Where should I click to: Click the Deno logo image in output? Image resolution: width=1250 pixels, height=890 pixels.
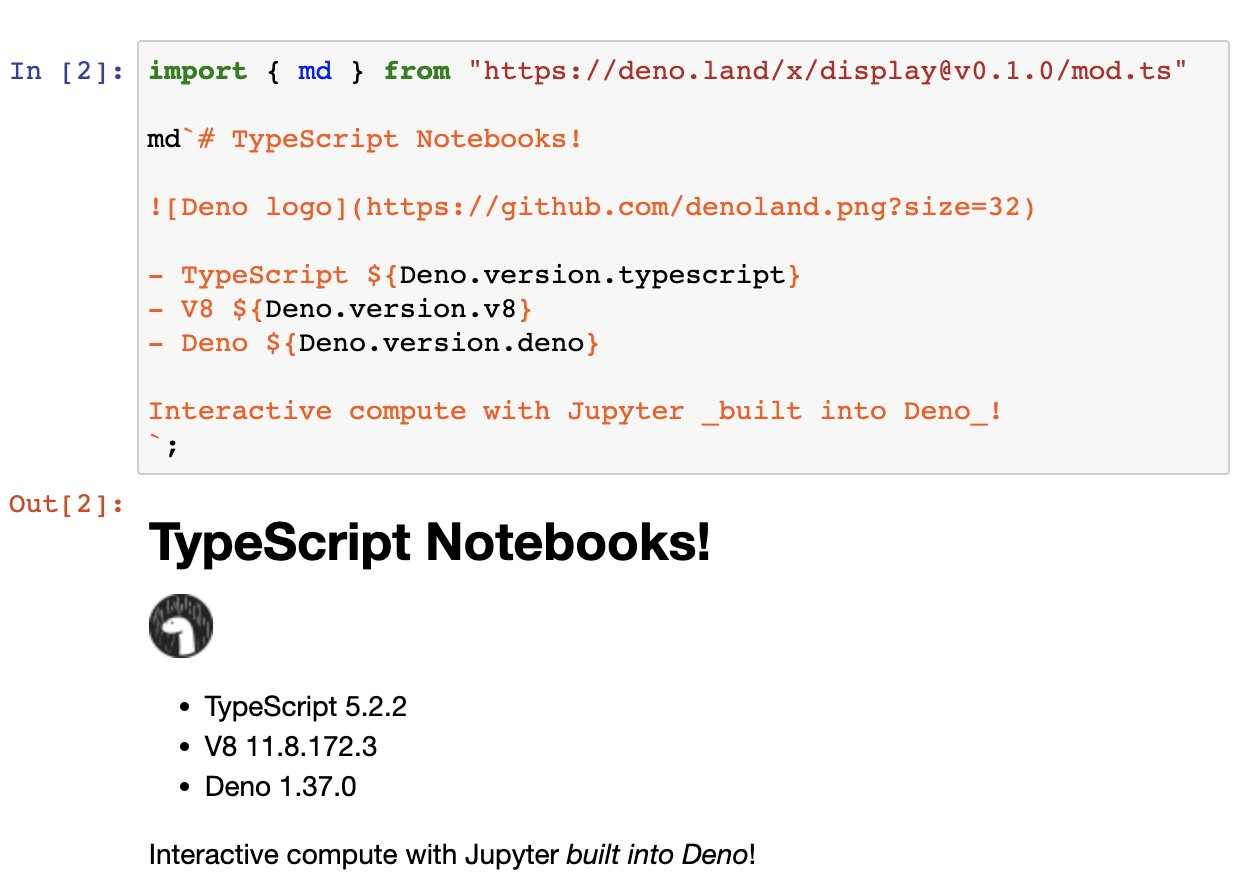click(x=181, y=626)
